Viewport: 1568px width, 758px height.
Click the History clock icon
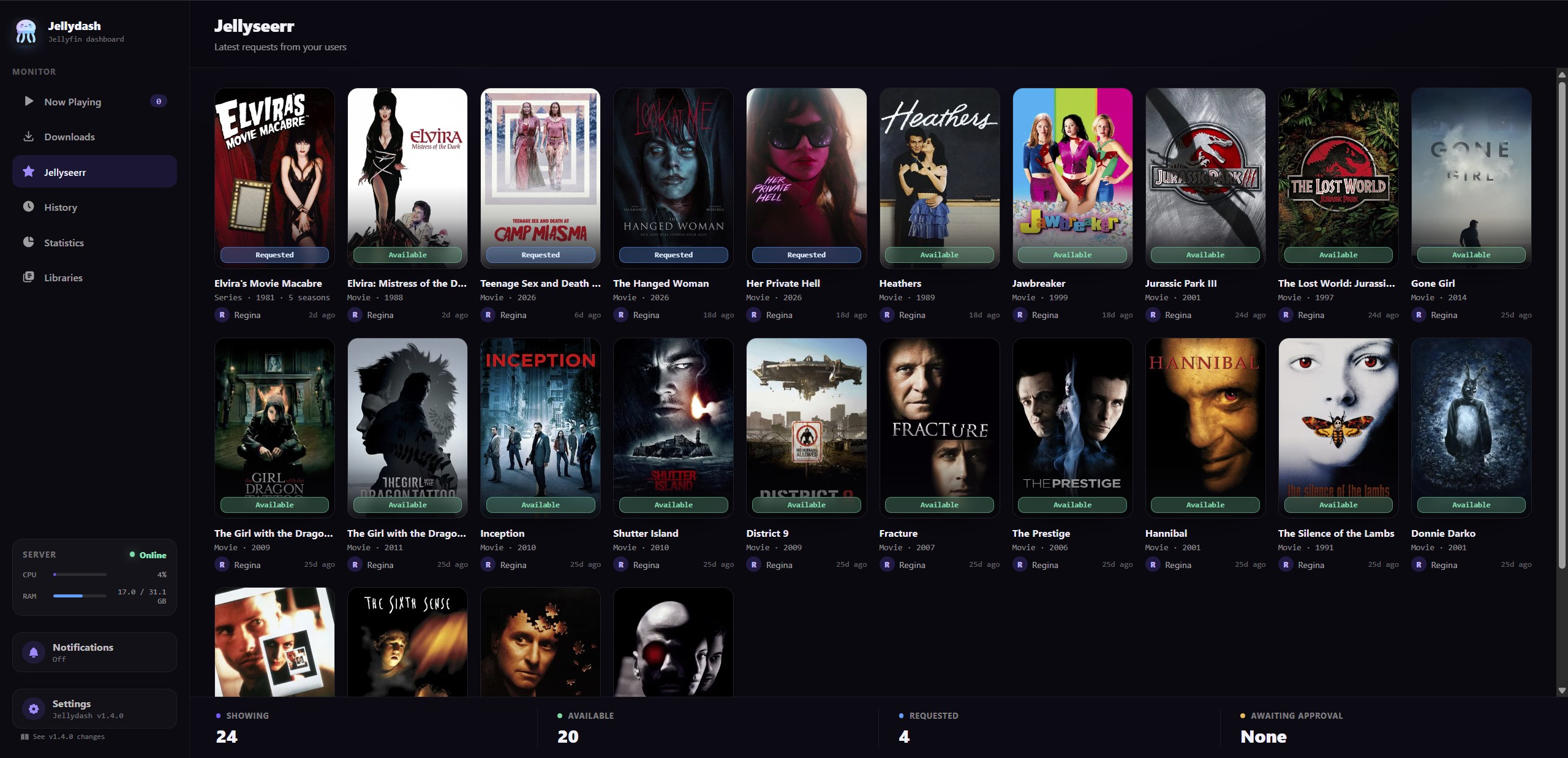[29, 207]
